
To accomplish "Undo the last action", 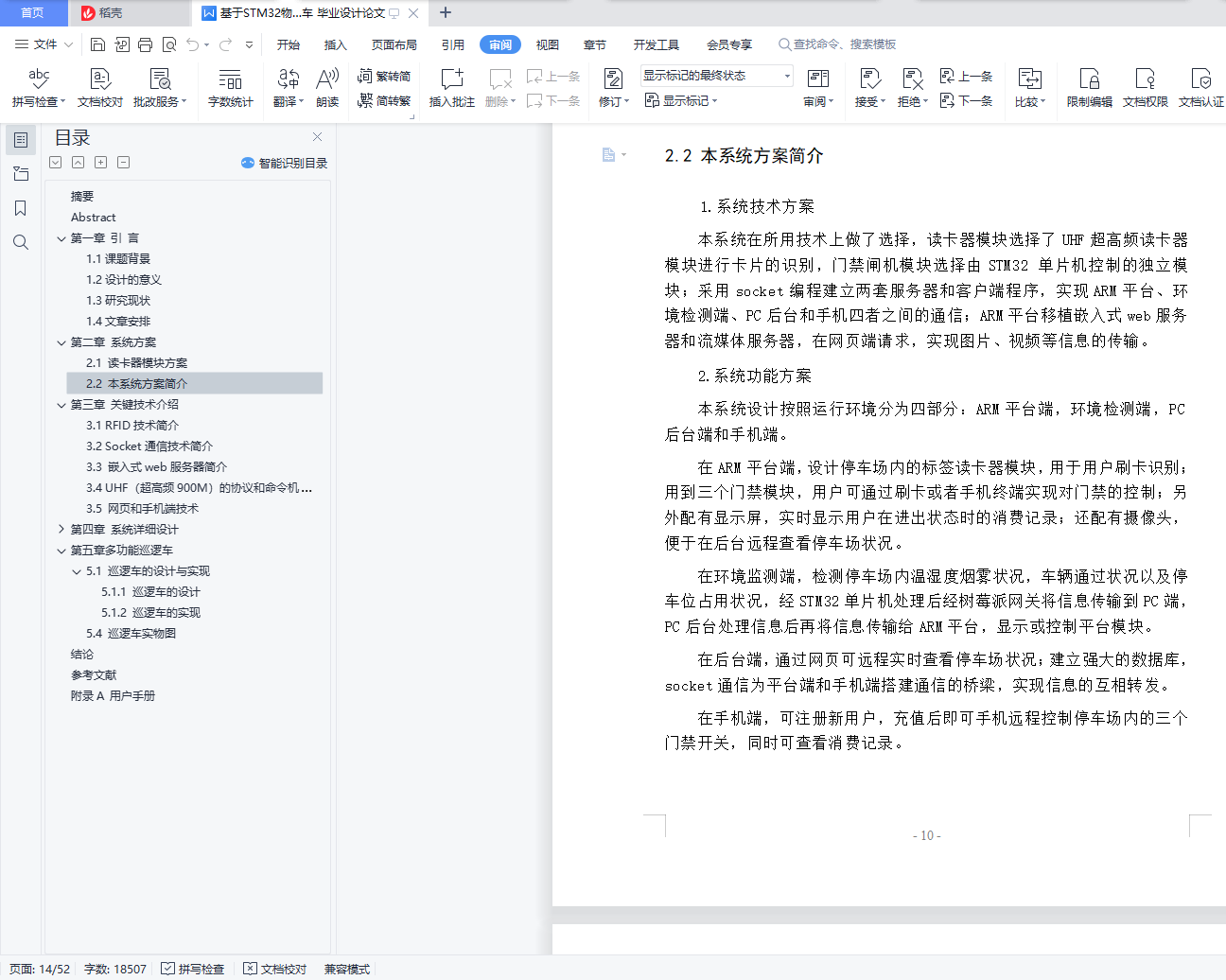I will [x=193, y=44].
